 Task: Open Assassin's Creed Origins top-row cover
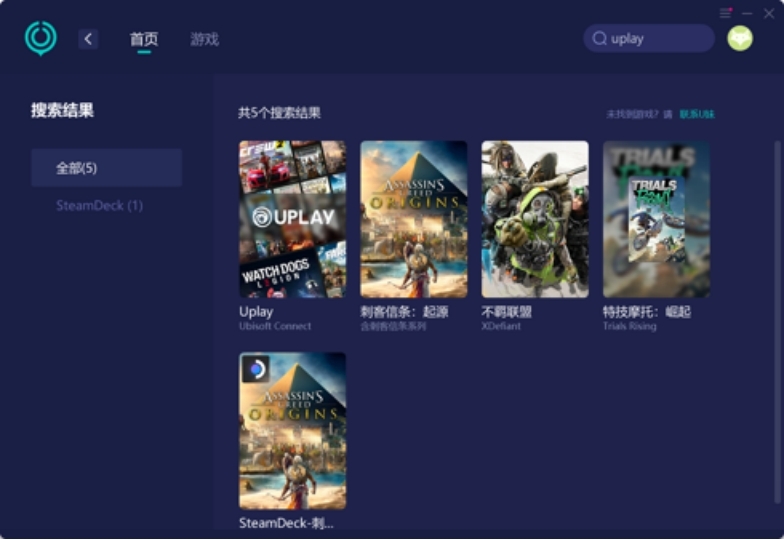pos(414,219)
